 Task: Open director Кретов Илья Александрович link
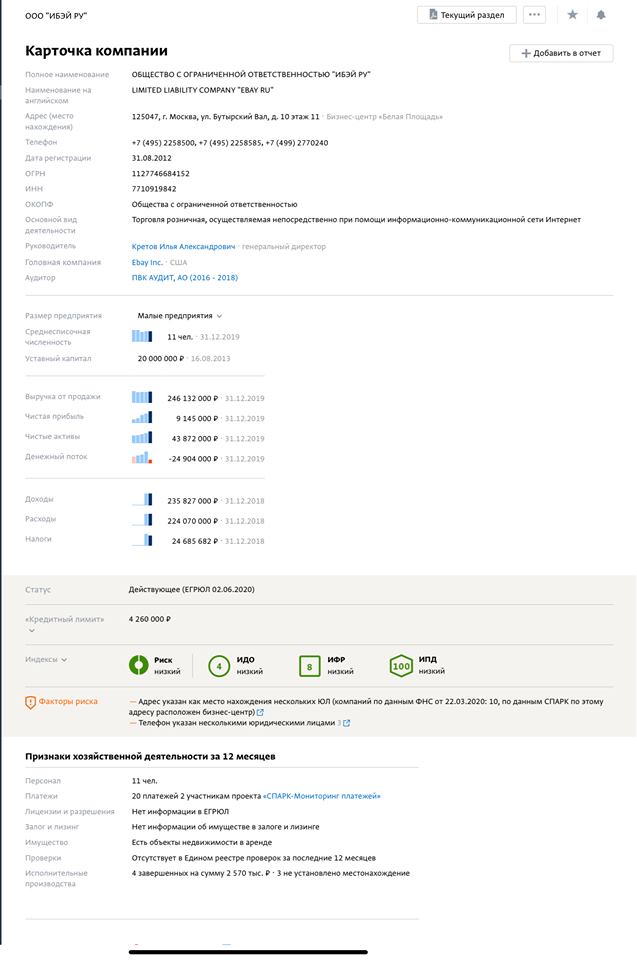coord(184,246)
